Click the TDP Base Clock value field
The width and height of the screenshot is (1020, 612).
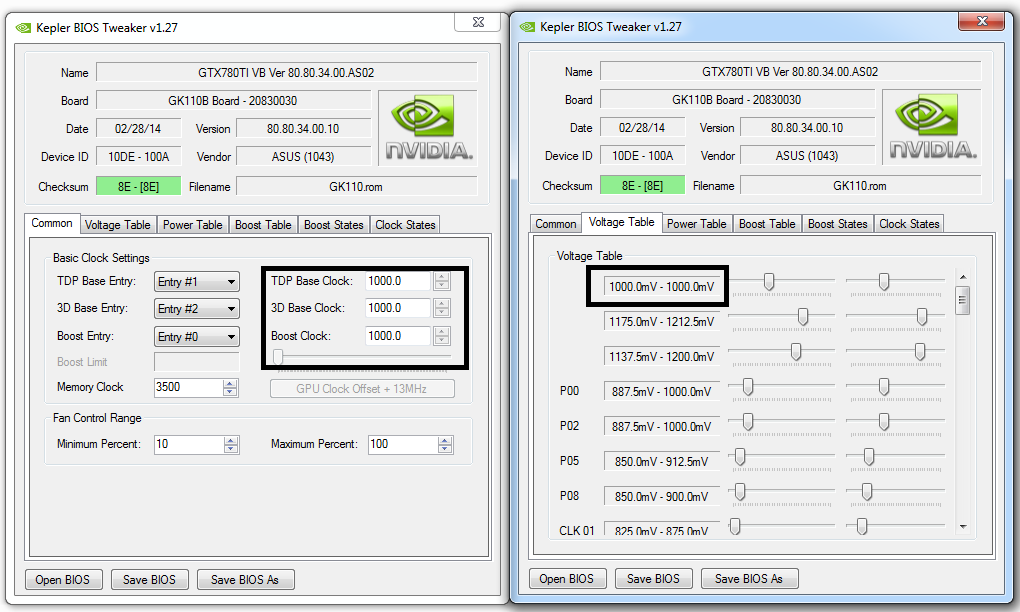398,281
